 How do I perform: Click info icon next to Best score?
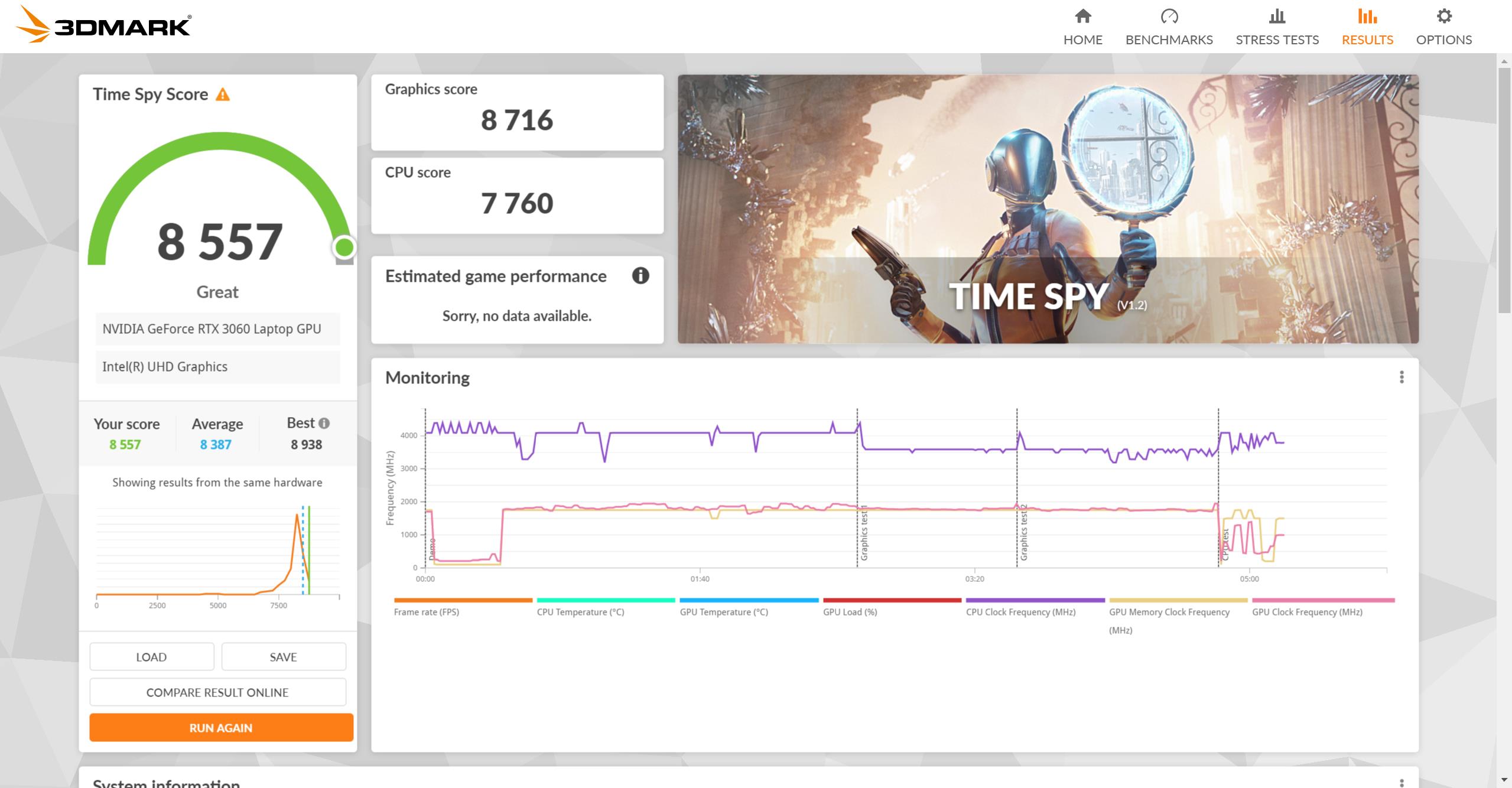coord(324,423)
